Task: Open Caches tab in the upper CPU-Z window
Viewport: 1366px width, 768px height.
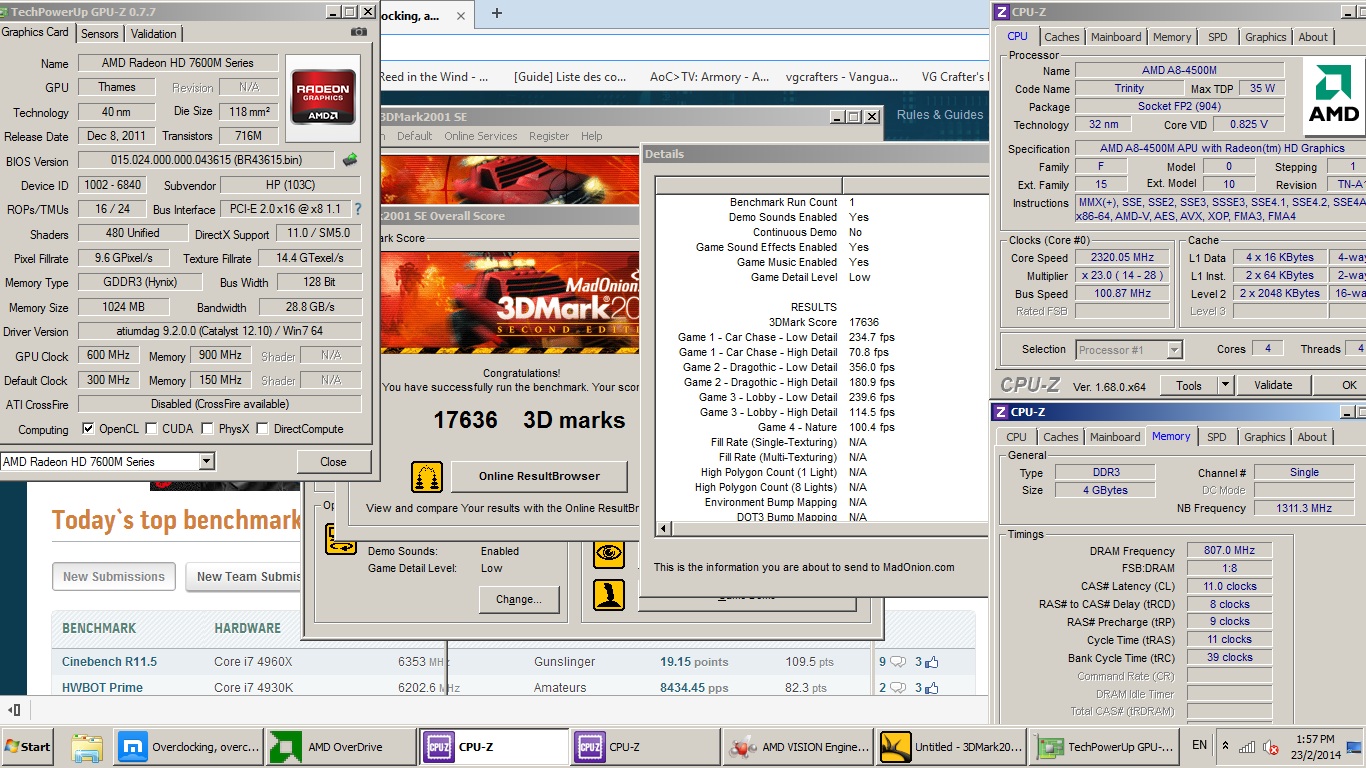Action: coord(1061,37)
